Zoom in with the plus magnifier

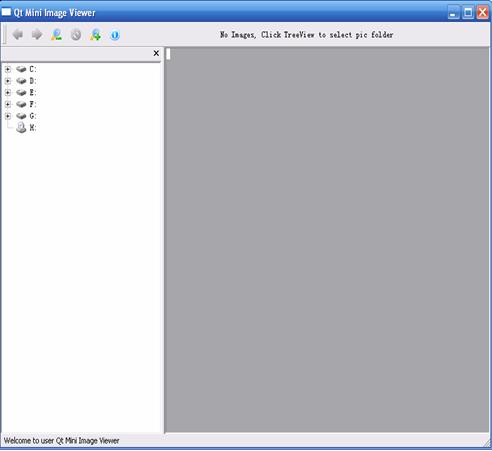point(96,35)
